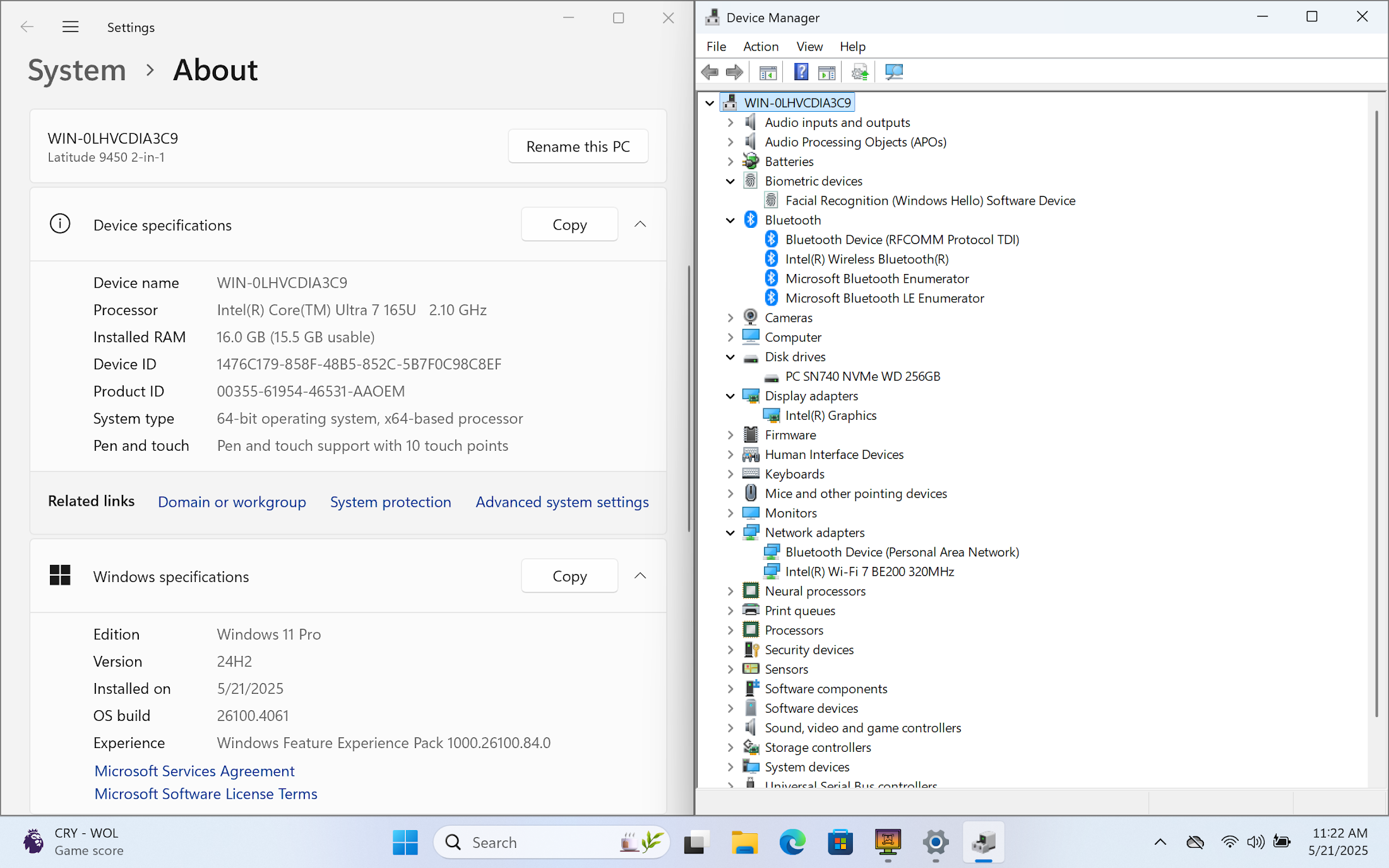Select Intel(R) Wi-Fi 7 BE200 320MHz adapter

click(x=869, y=571)
